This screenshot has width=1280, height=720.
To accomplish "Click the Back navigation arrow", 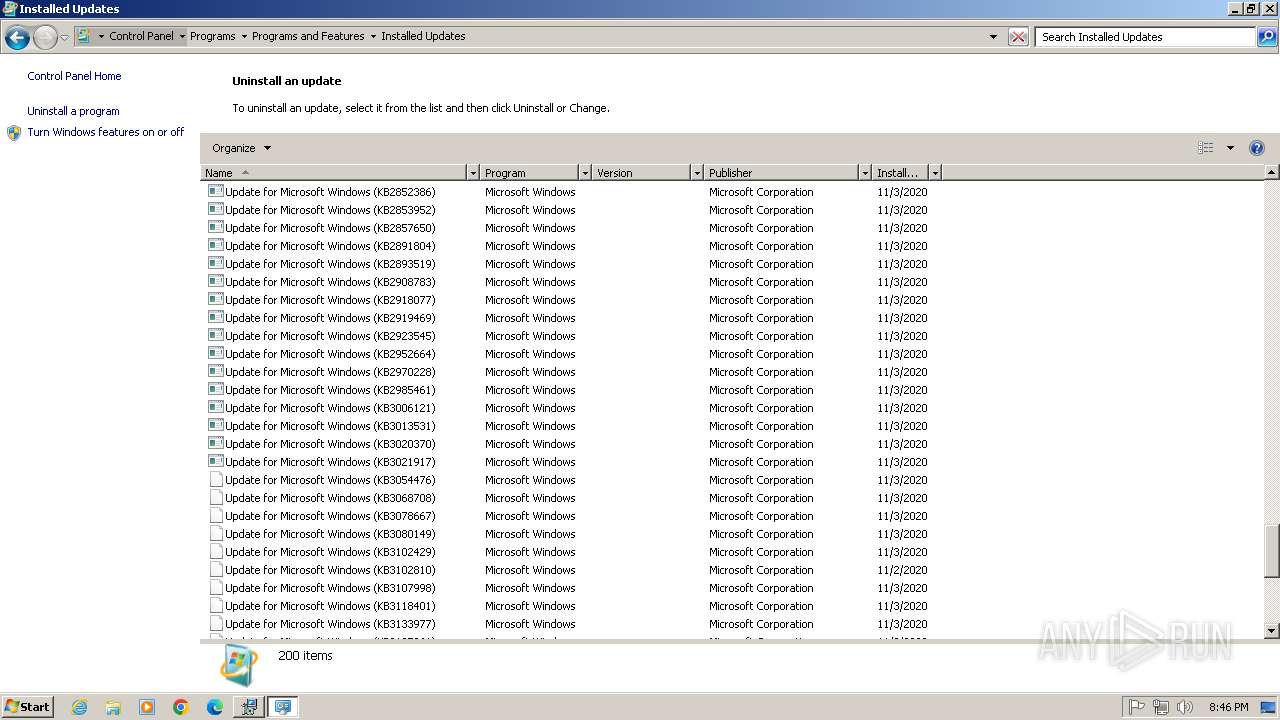I will click(x=17, y=38).
